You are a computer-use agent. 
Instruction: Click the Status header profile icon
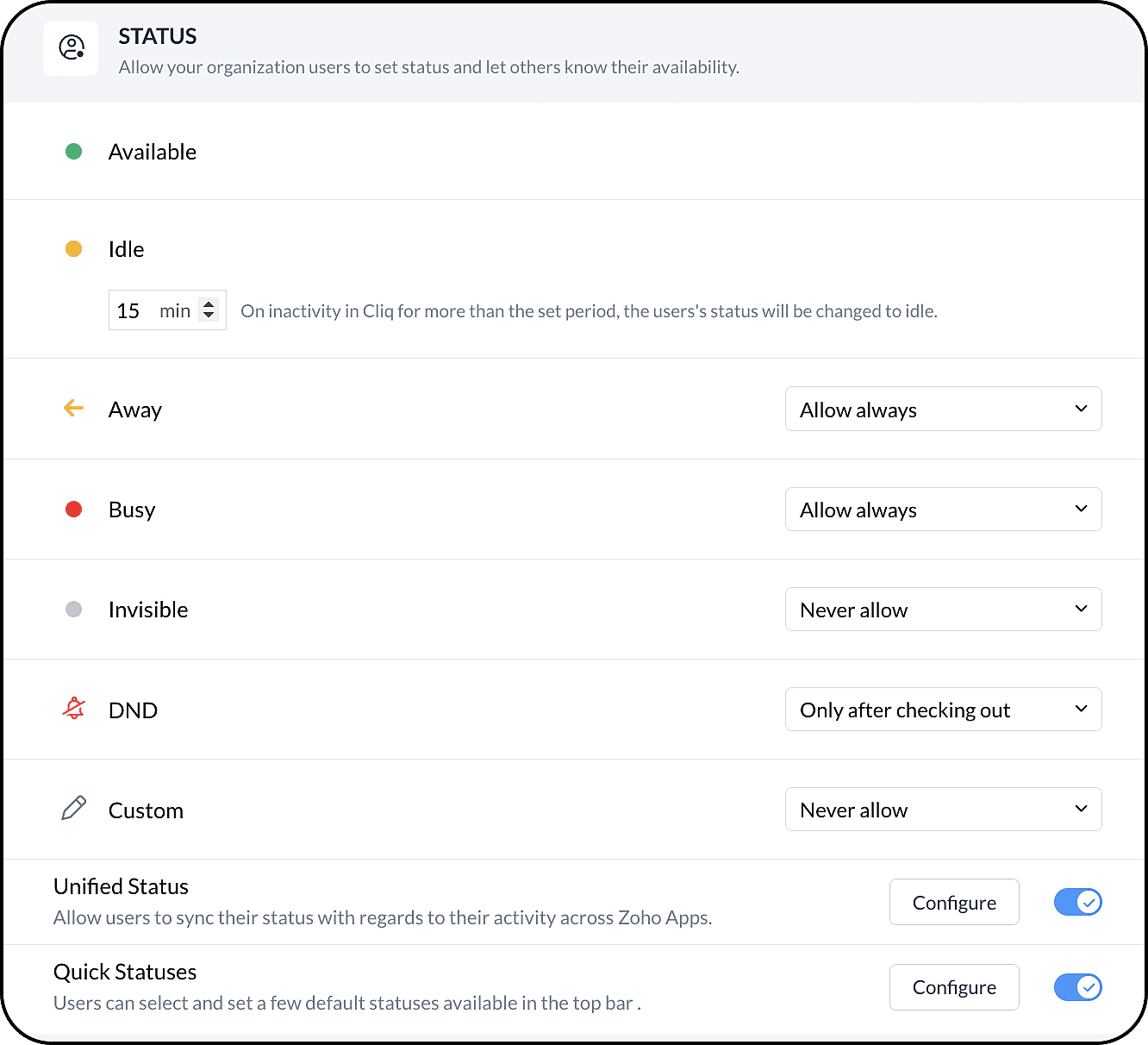point(71,47)
